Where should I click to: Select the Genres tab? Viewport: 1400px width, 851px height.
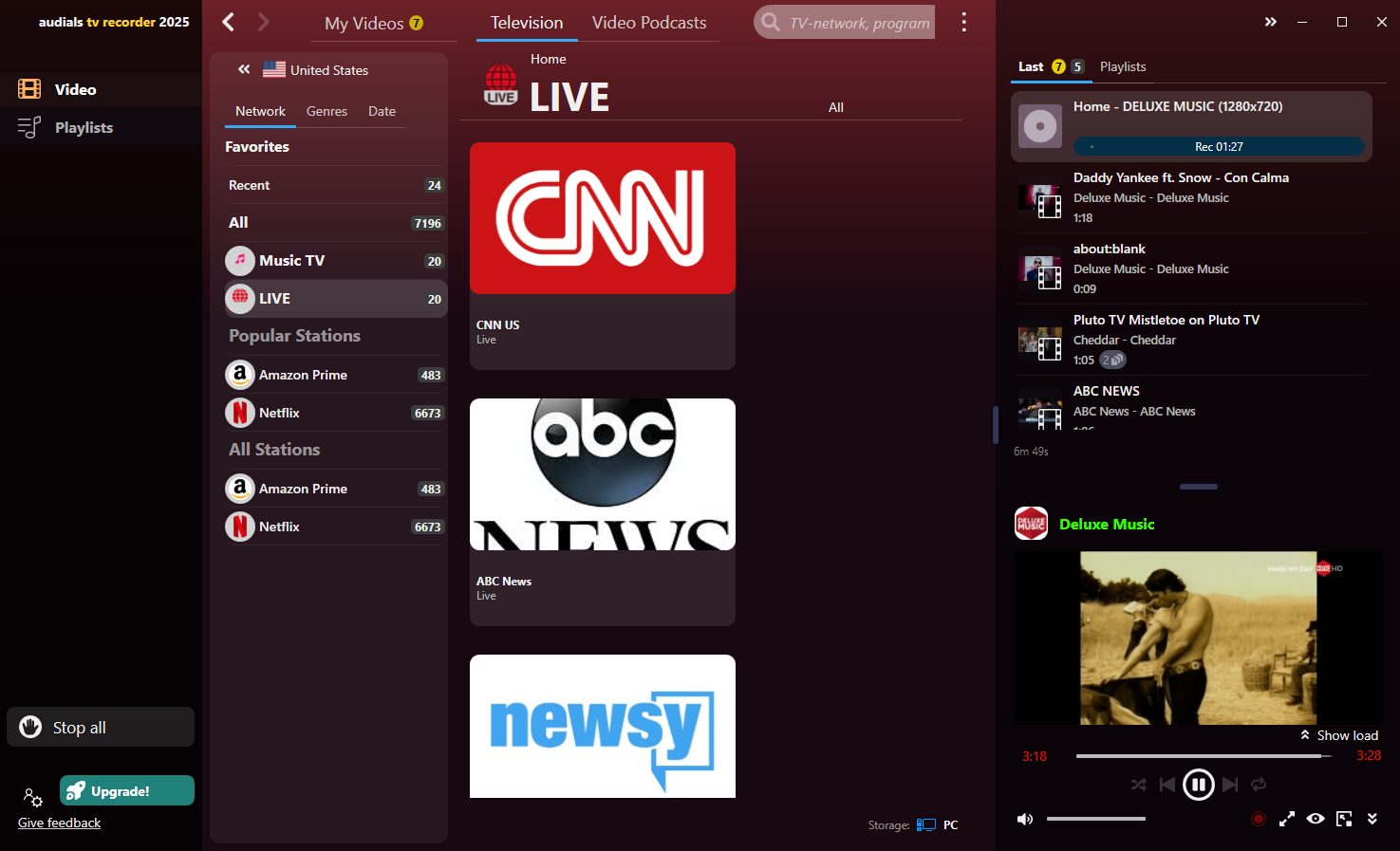click(x=327, y=111)
